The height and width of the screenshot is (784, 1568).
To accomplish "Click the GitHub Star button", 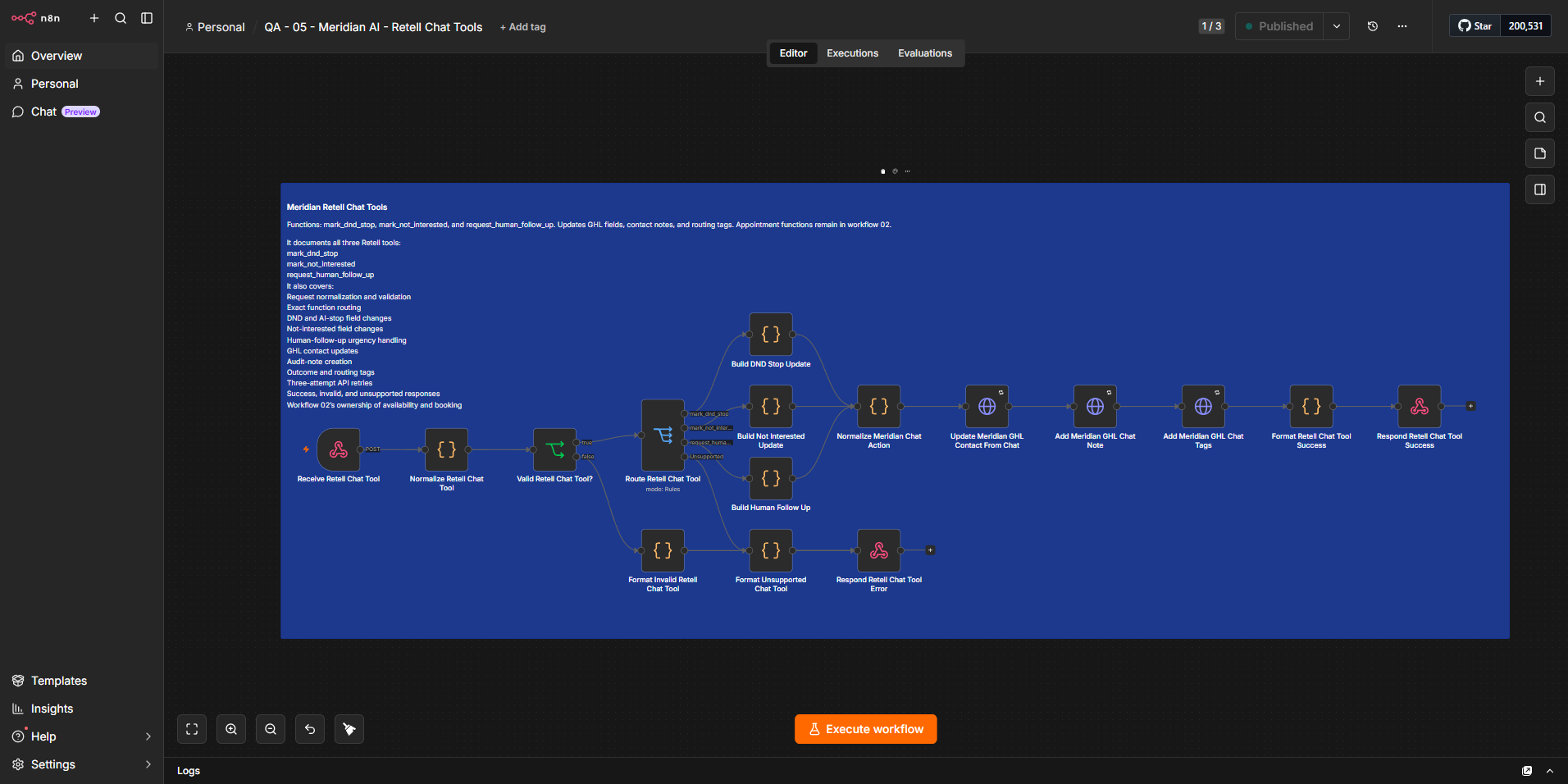I will click(x=1475, y=26).
